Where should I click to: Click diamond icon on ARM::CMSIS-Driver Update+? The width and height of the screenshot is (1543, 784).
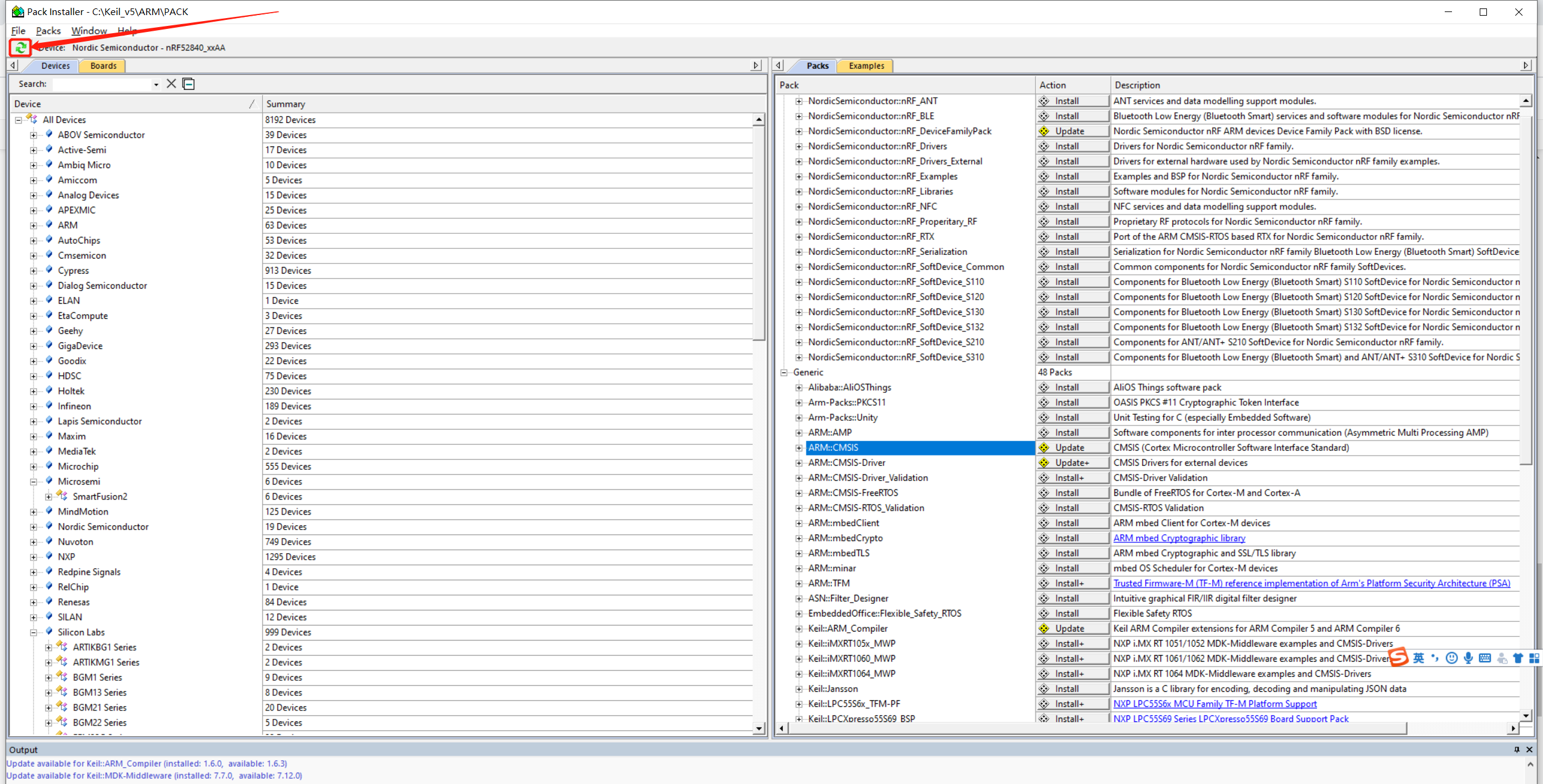[x=1045, y=463]
